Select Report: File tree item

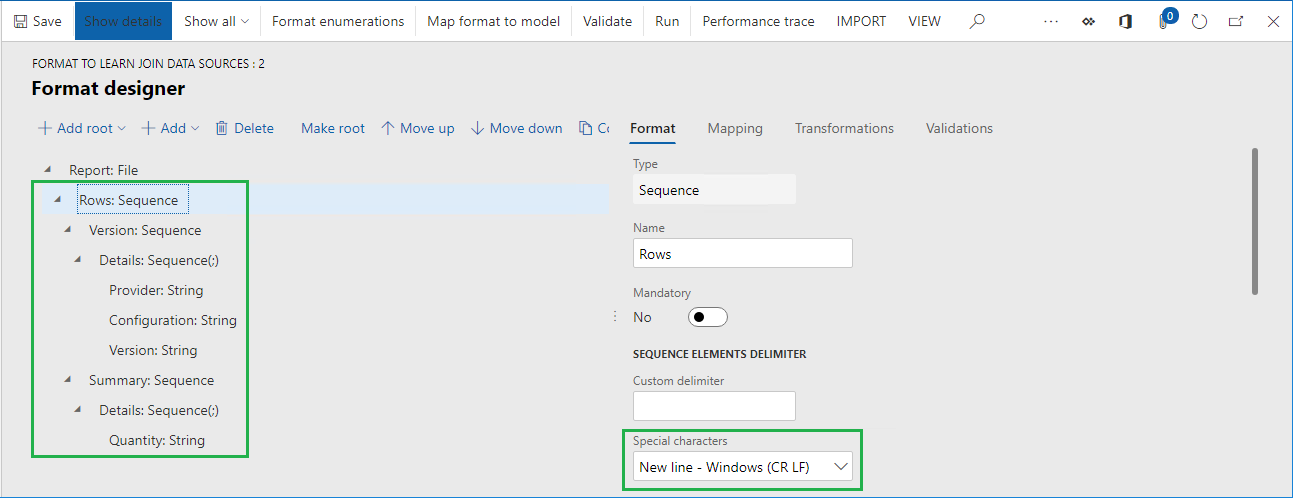103,170
